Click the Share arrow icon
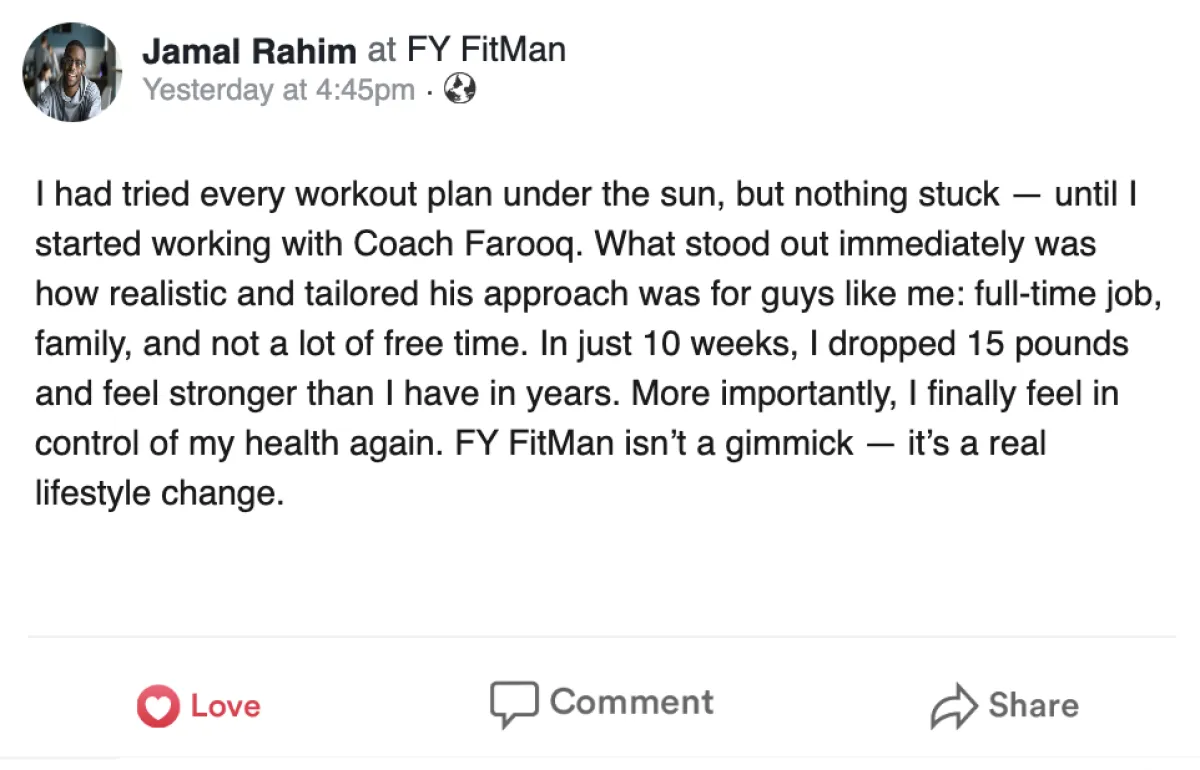This screenshot has height=770, width=1200. (x=952, y=706)
